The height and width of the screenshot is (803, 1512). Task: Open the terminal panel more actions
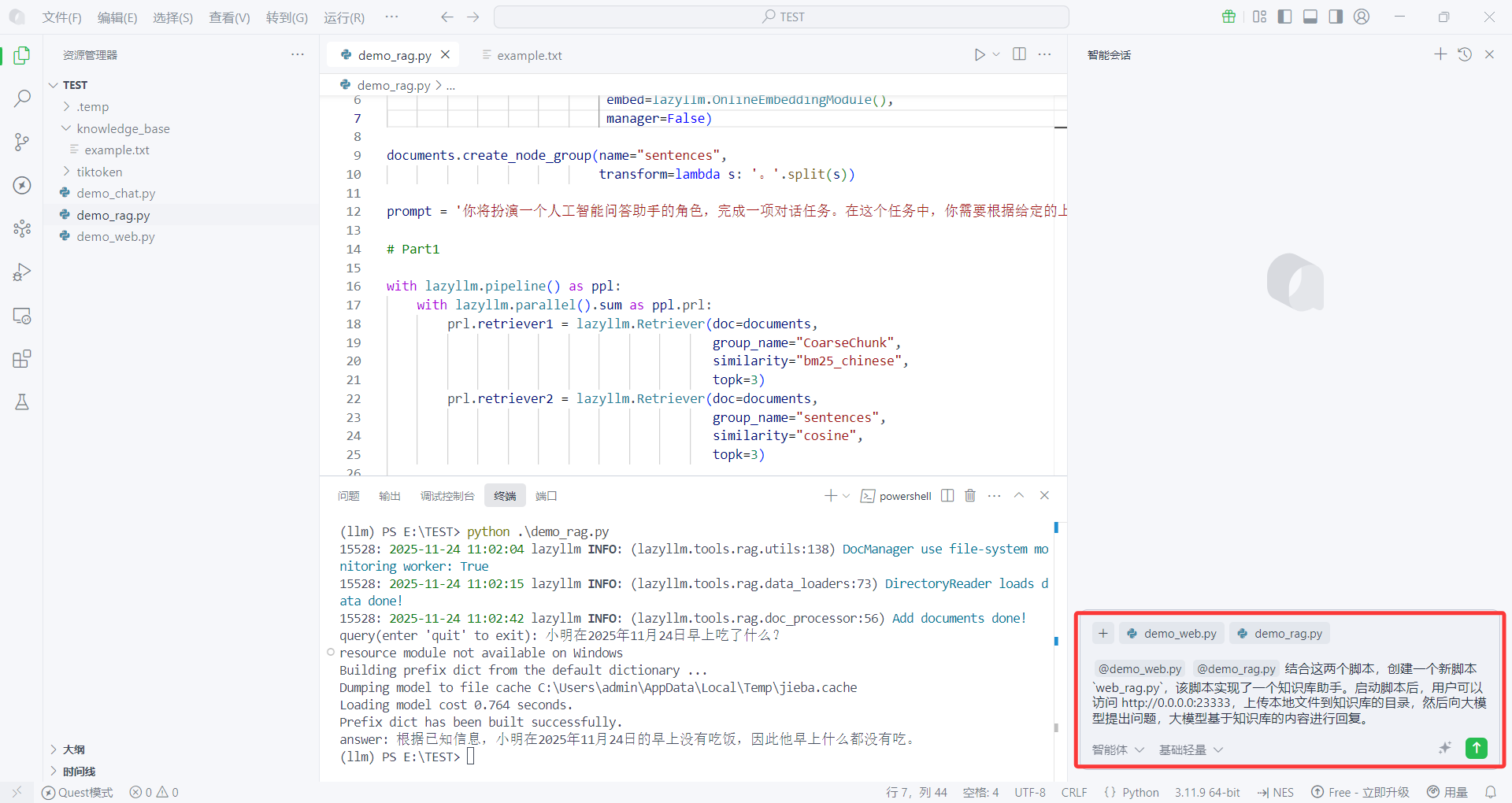(x=995, y=495)
